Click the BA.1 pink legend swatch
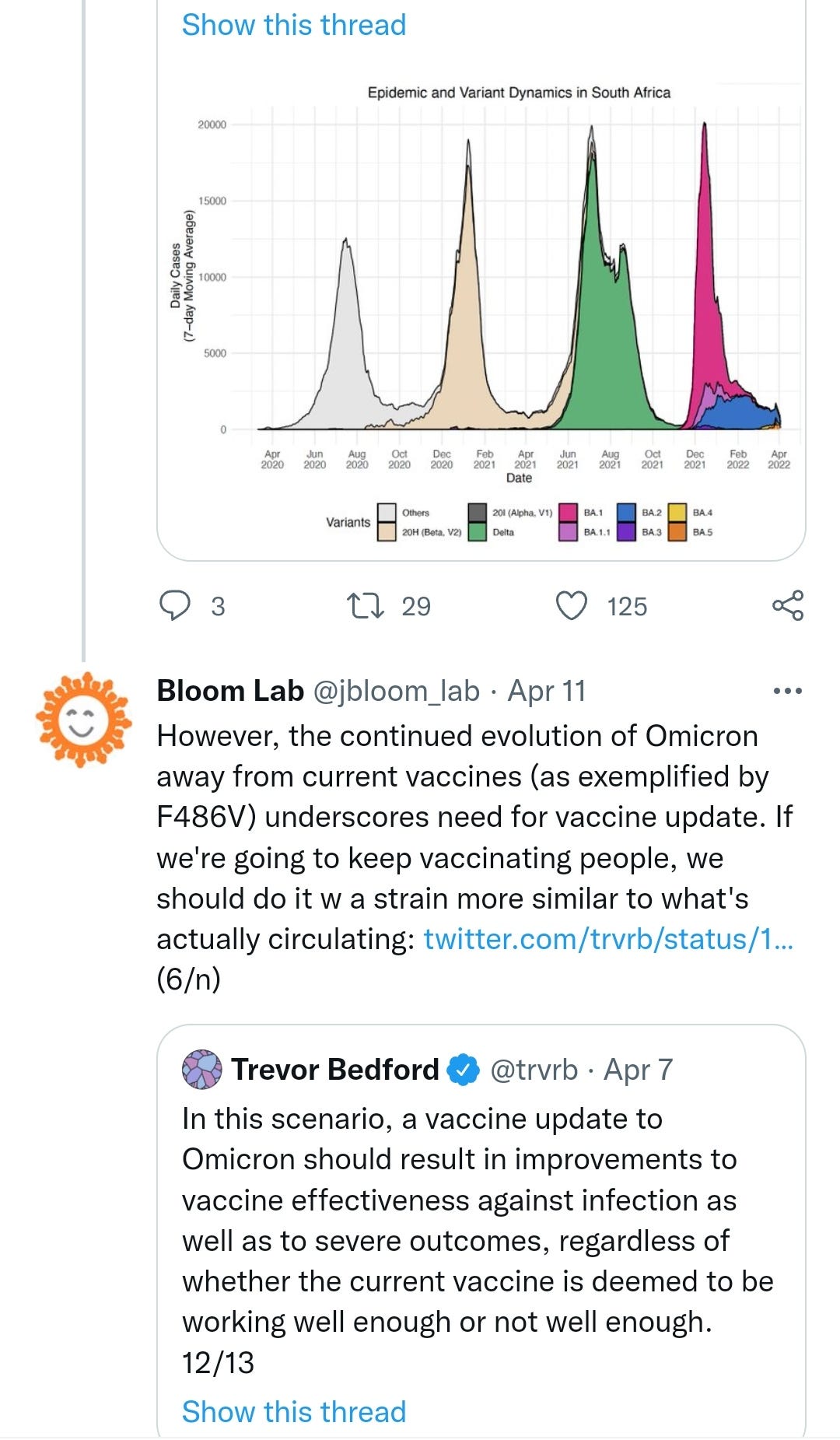 click(569, 513)
